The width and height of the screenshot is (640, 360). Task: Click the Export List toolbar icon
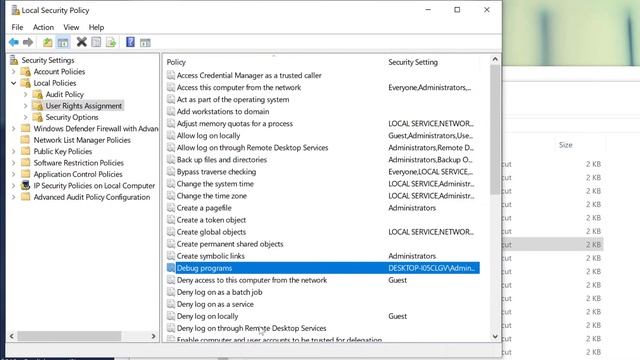pos(111,42)
